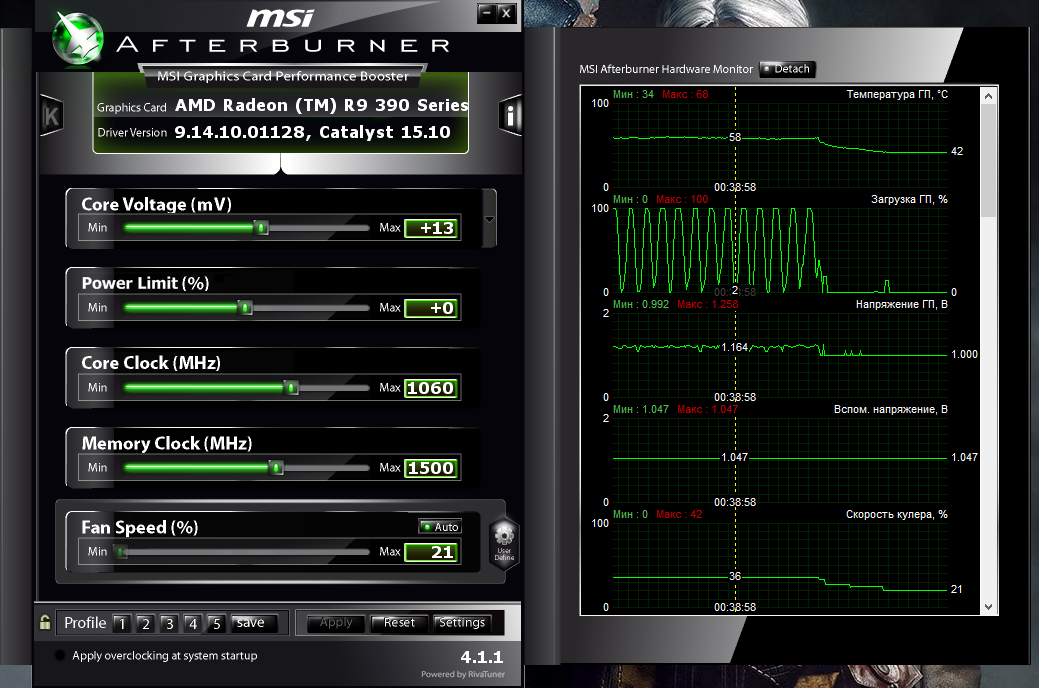Viewport: 1039px width, 688px height.
Task: Click the Напряжение ГП graph label
Action: click(x=901, y=304)
